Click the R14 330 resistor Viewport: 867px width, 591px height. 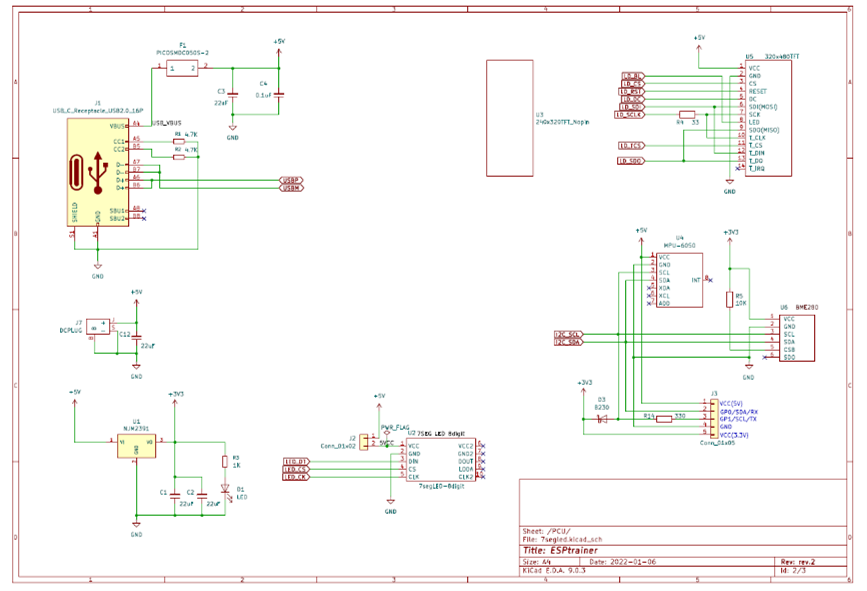click(664, 420)
